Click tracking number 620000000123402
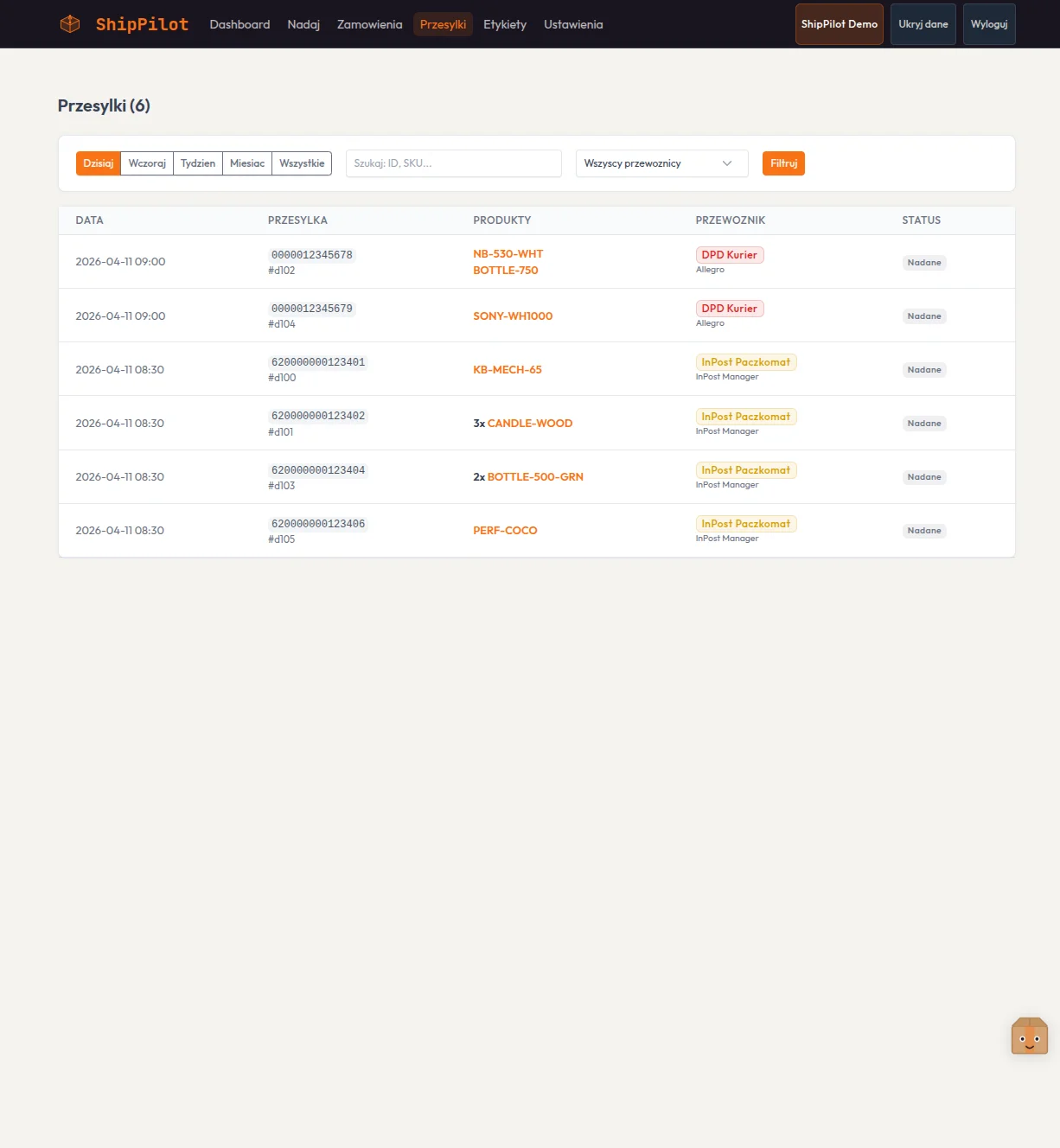 coord(318,416)
